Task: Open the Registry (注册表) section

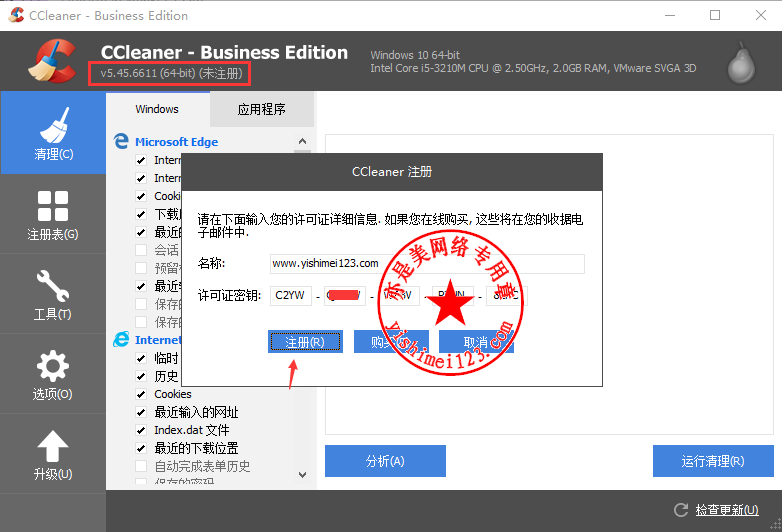Action: (x=53, y=215)
